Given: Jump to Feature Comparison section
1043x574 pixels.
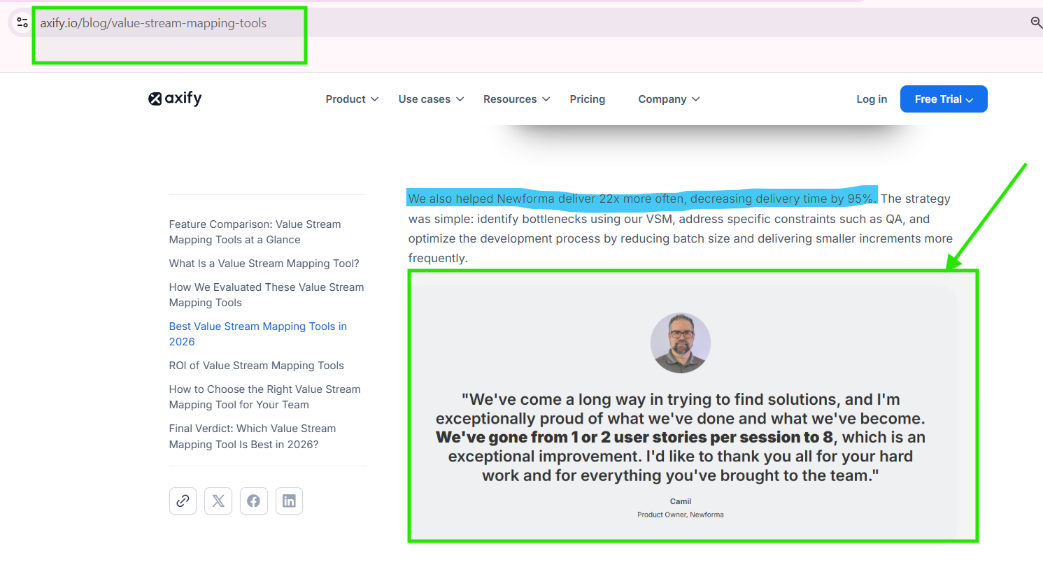Looking at the screenshot, I should [255, 232].
